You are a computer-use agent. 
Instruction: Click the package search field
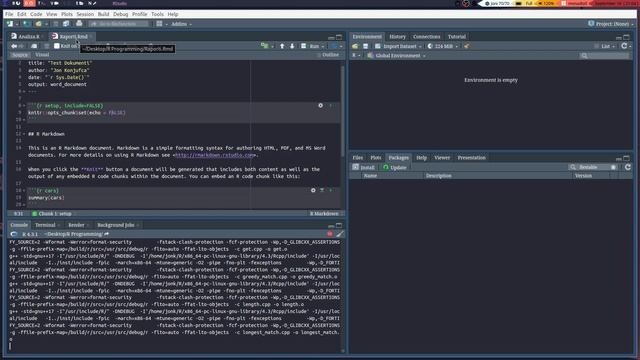[593, 167]
